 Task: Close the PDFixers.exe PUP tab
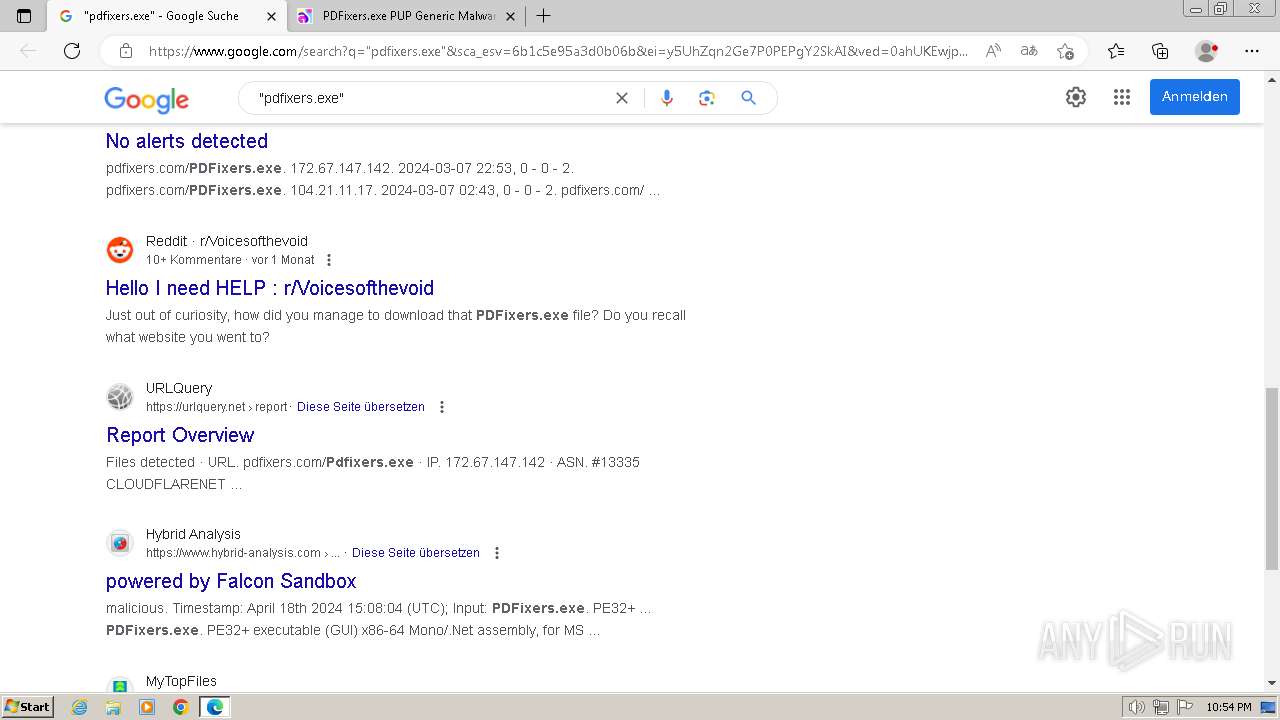[511, 16]
